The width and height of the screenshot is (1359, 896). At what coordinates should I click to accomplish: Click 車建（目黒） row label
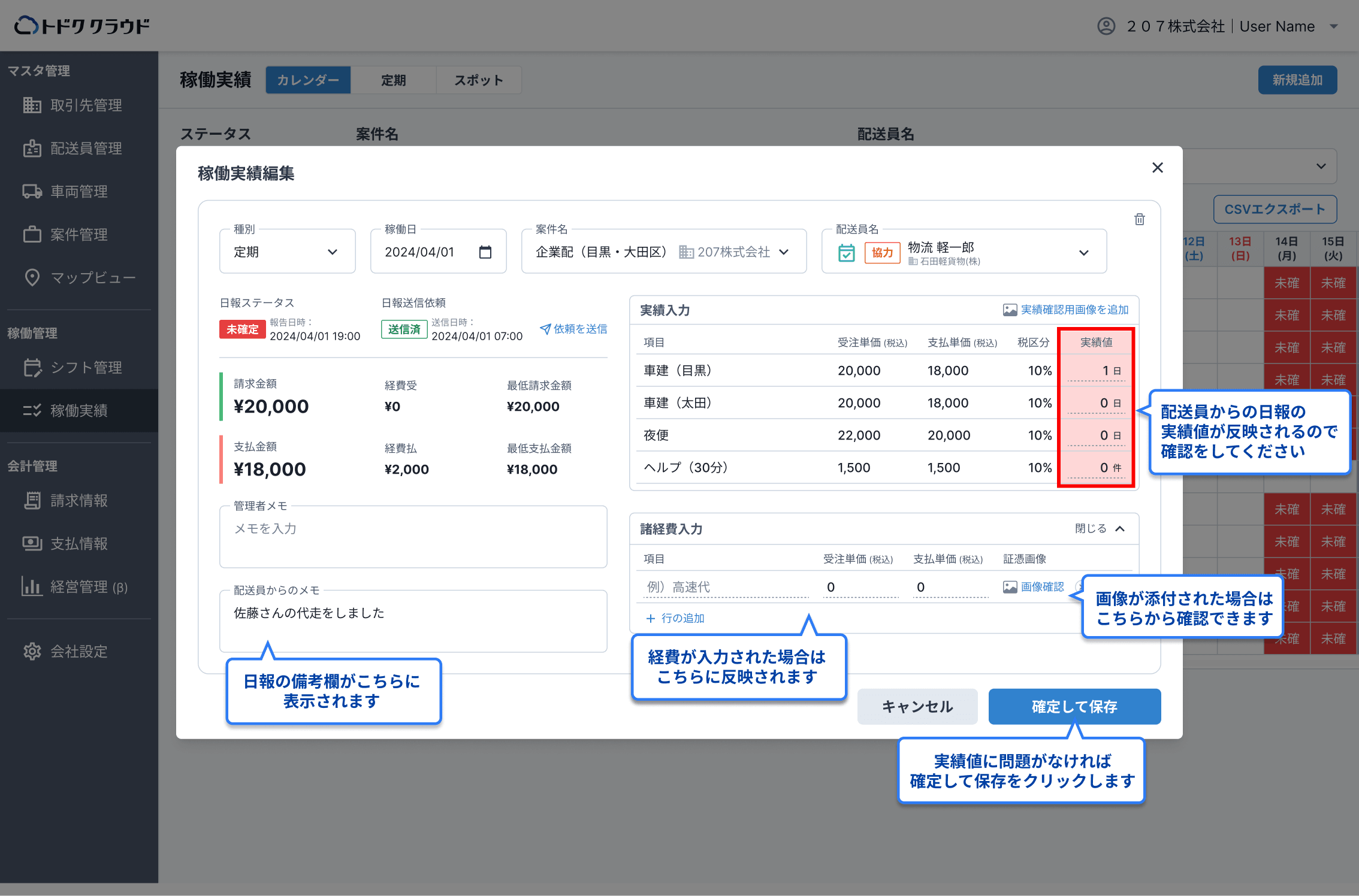678,371
